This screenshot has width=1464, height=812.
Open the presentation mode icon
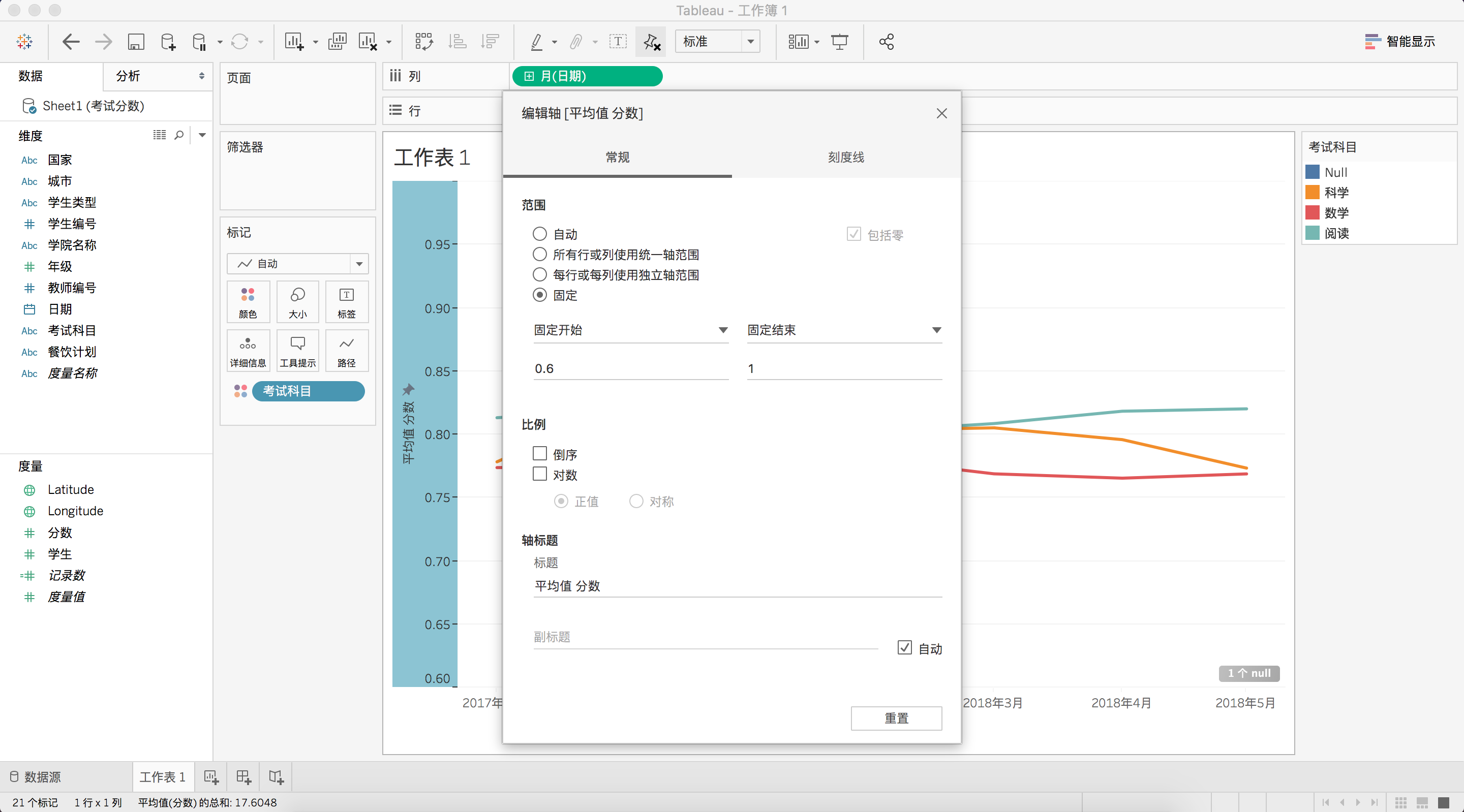click(x=839, y=42)
